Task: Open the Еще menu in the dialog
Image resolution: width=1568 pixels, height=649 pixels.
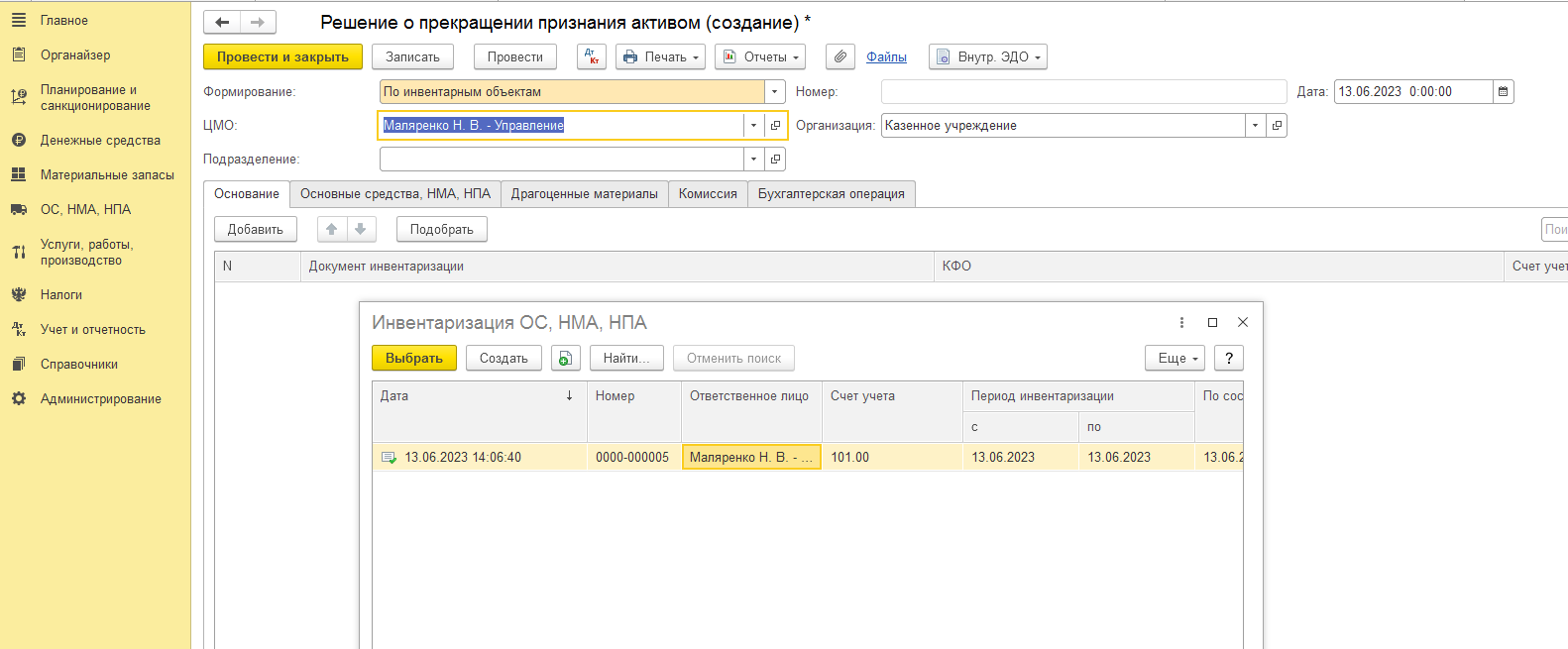Action: point(1175,358)
